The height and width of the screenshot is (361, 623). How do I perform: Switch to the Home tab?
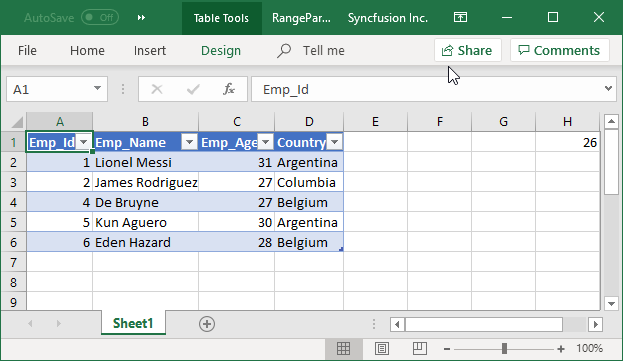click(x=87, y=50)
